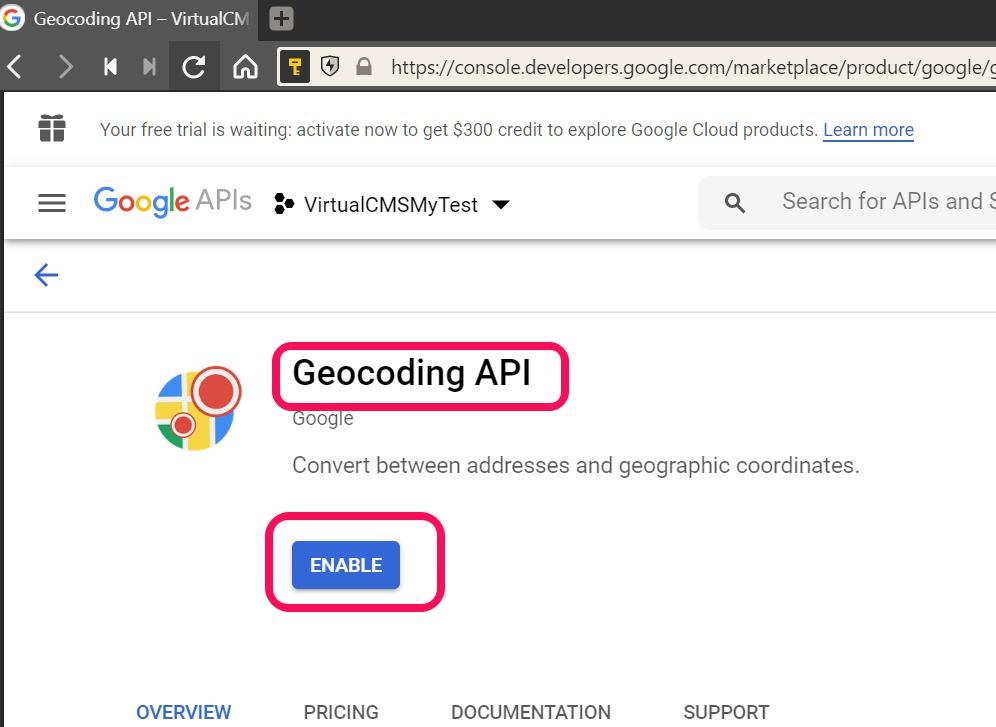Navigate back in browser history
996x727 pixels.
tap(15, 67)
